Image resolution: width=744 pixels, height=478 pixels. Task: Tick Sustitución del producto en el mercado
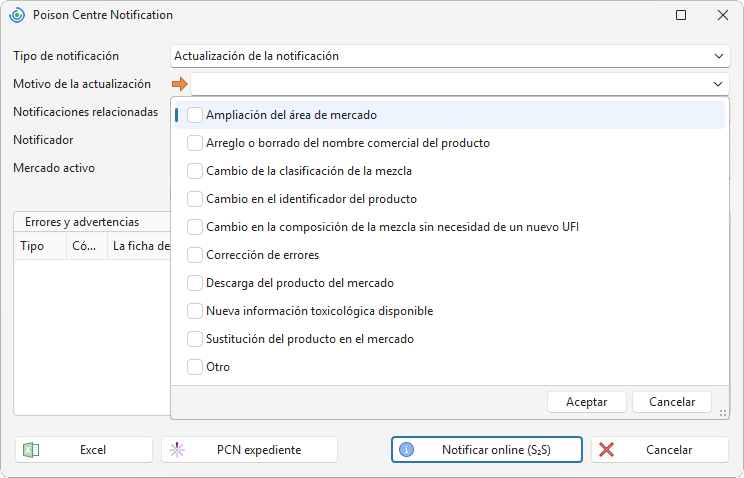tap(195, 339)
